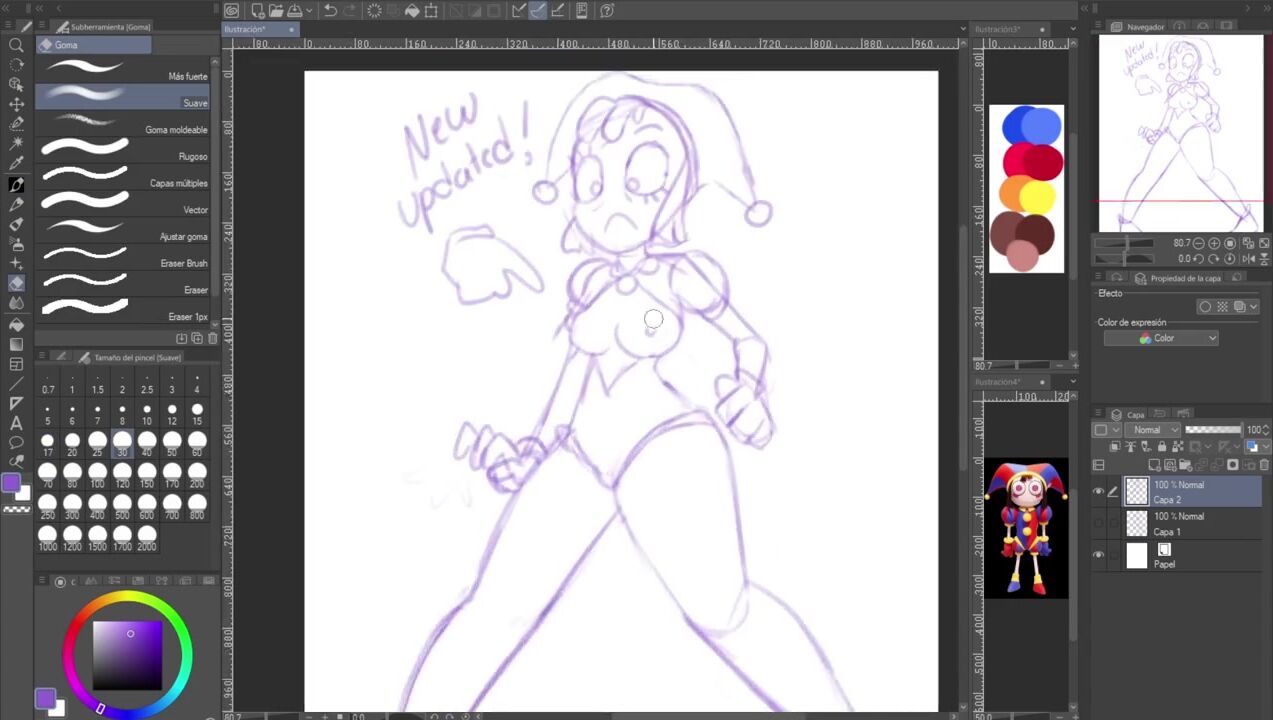Expand the save options dropdown arrow
1273x720 pixels.
pyautogui.click(x=310, y=11)
